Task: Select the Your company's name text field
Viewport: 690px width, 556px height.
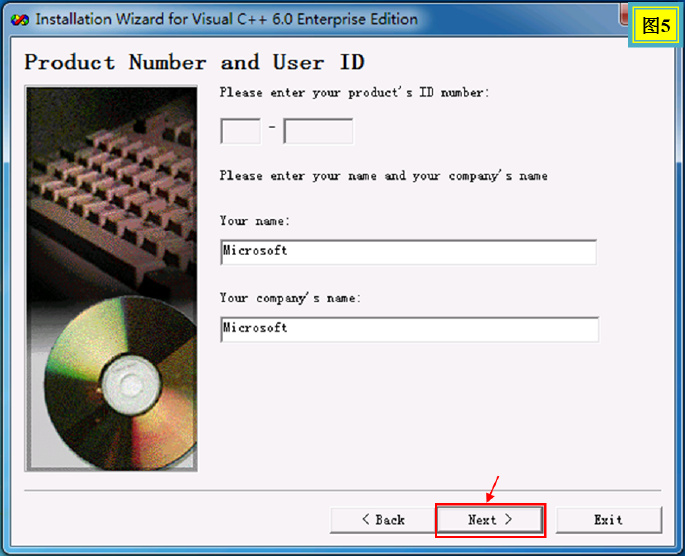Action: pyautogui.click(x=409, y=329)
